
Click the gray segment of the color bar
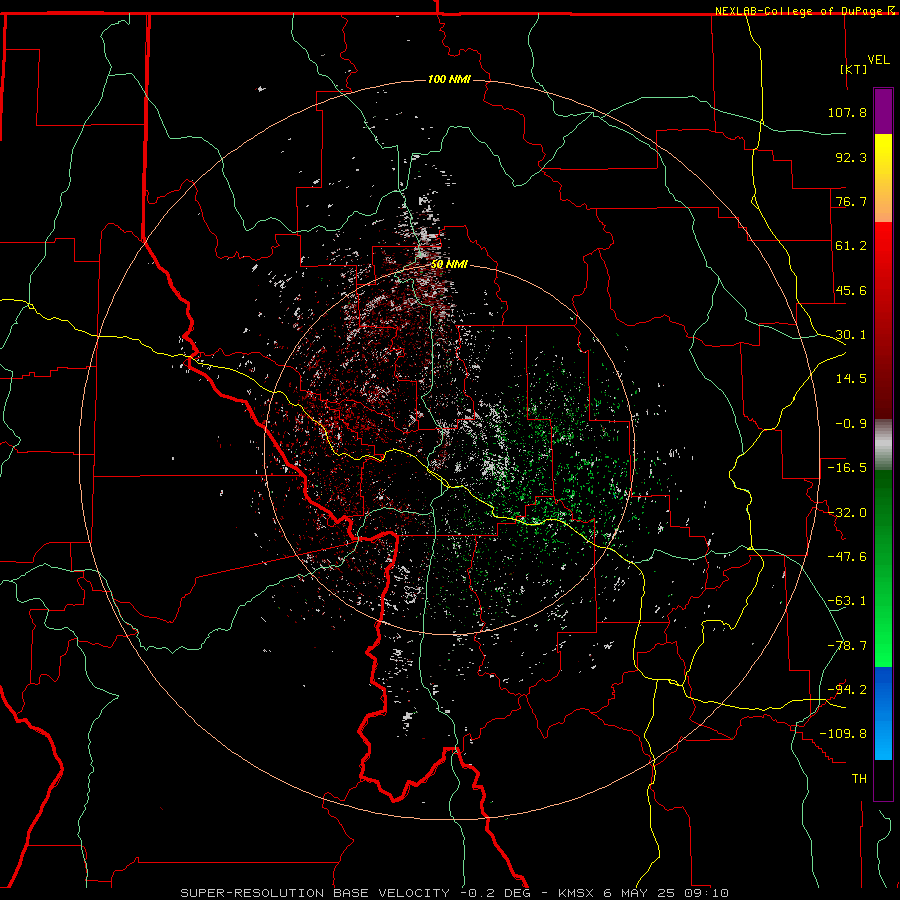[x=883, y=445]
